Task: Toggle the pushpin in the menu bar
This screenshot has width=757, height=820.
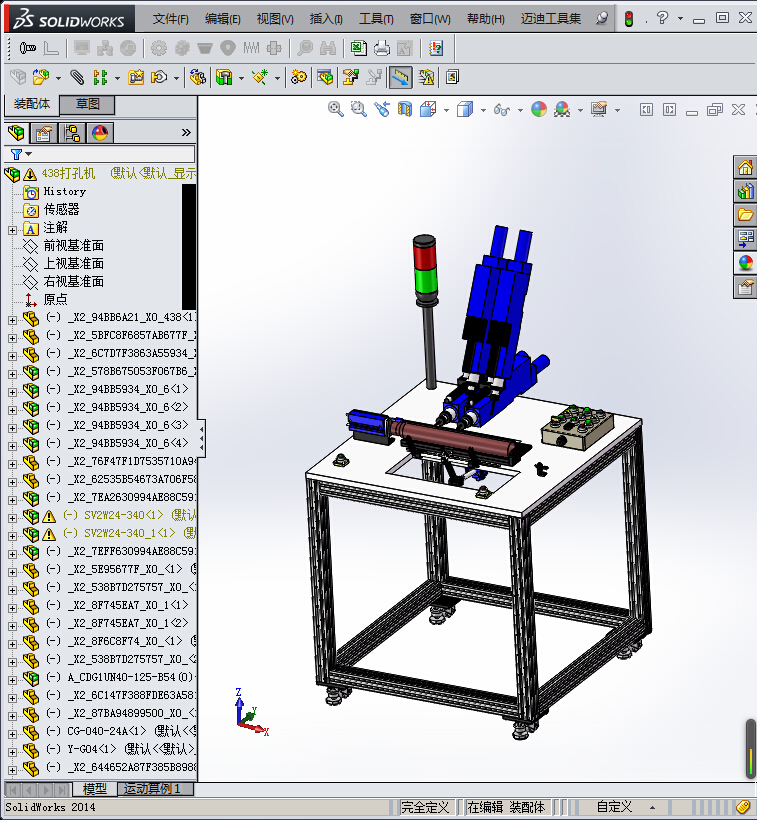Action: click(602, 19)
